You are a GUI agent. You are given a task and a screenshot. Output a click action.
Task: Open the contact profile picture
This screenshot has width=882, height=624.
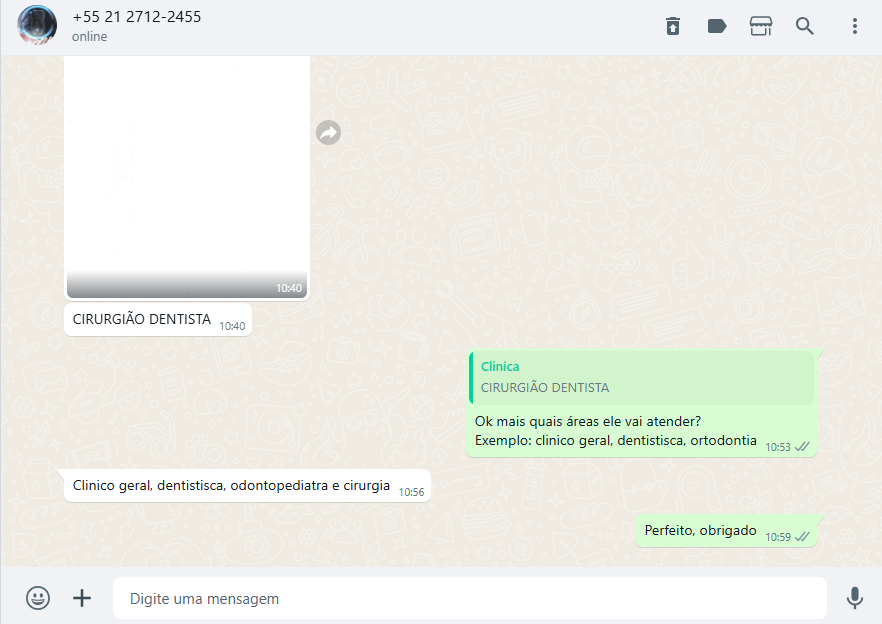coord(37,25)
